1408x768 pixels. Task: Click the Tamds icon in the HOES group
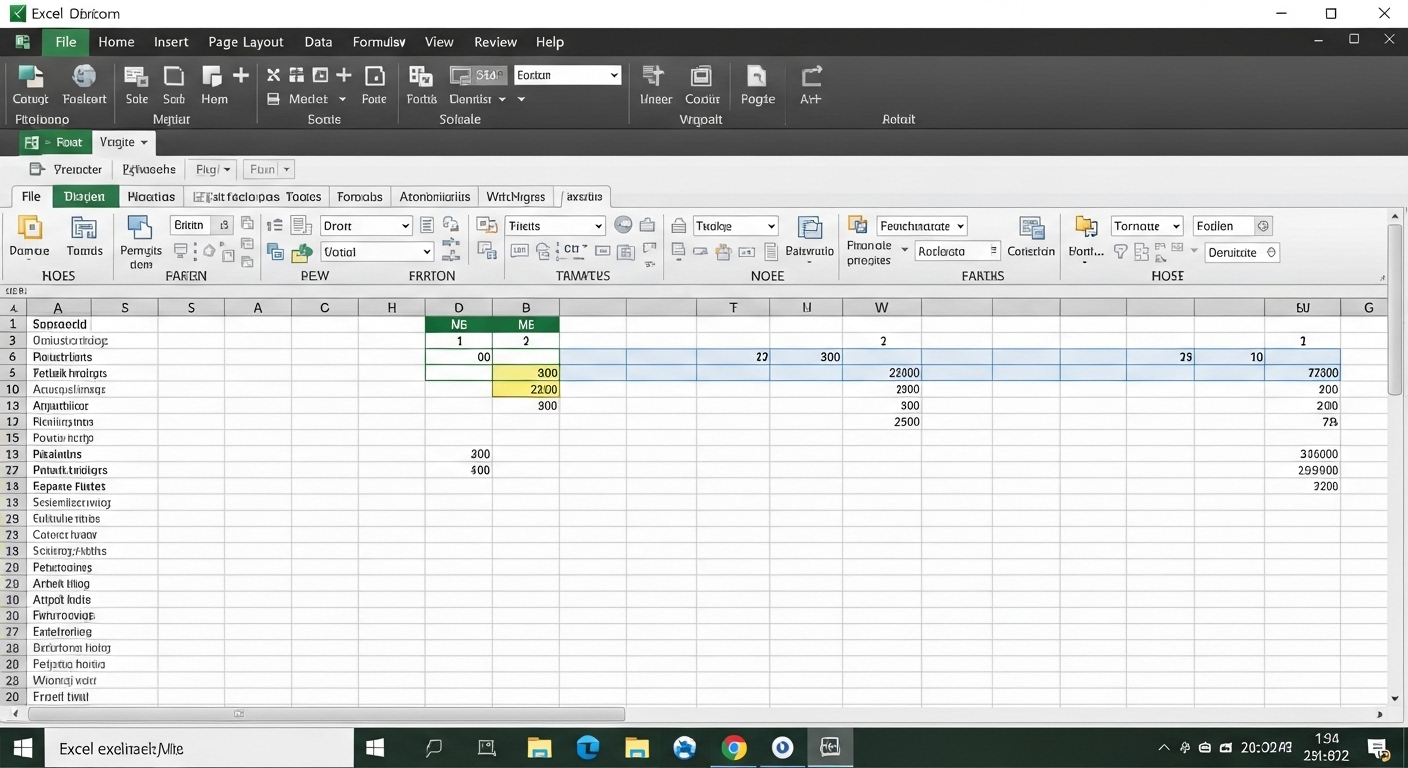click(84, 238)
